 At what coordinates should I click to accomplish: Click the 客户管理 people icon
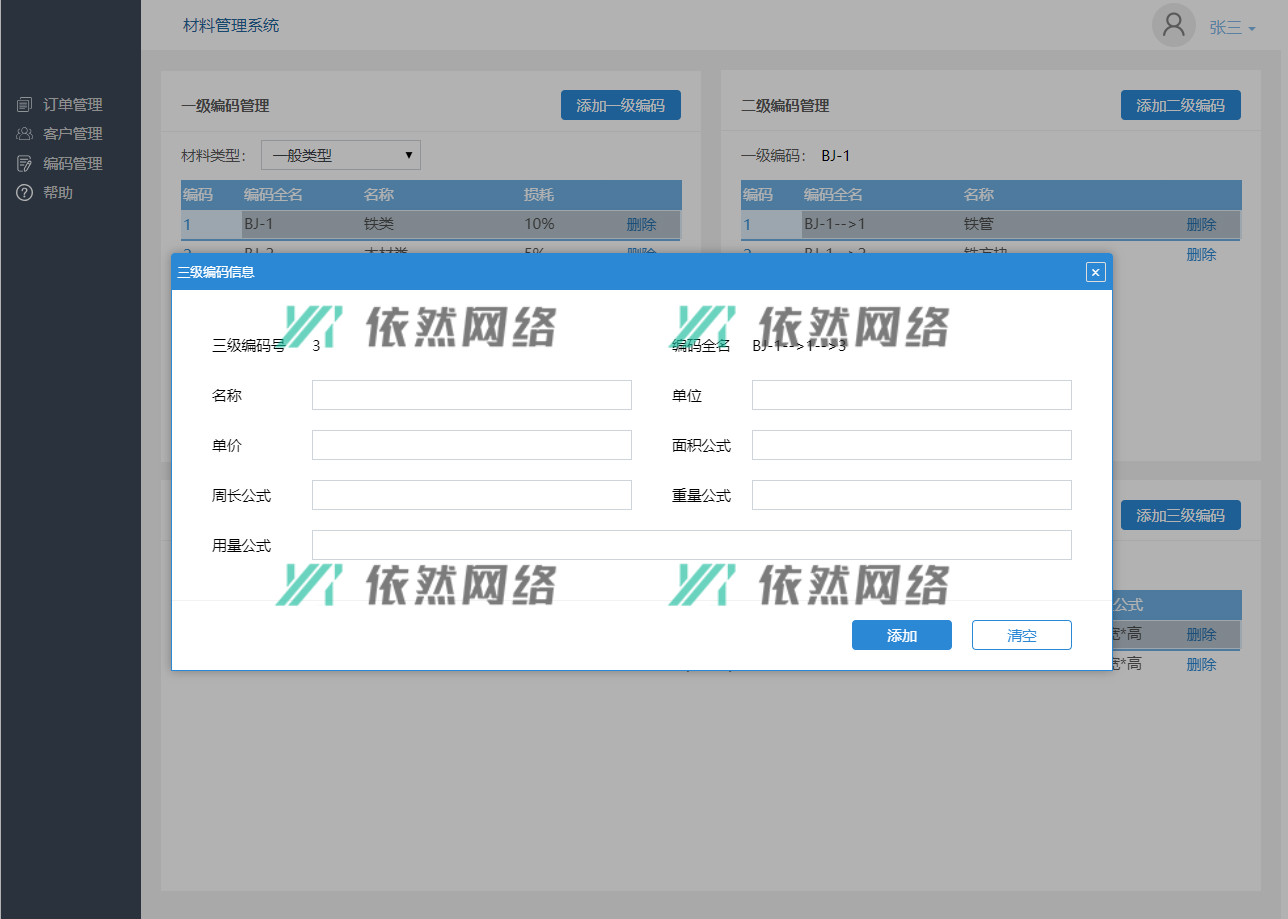point(25,134)
